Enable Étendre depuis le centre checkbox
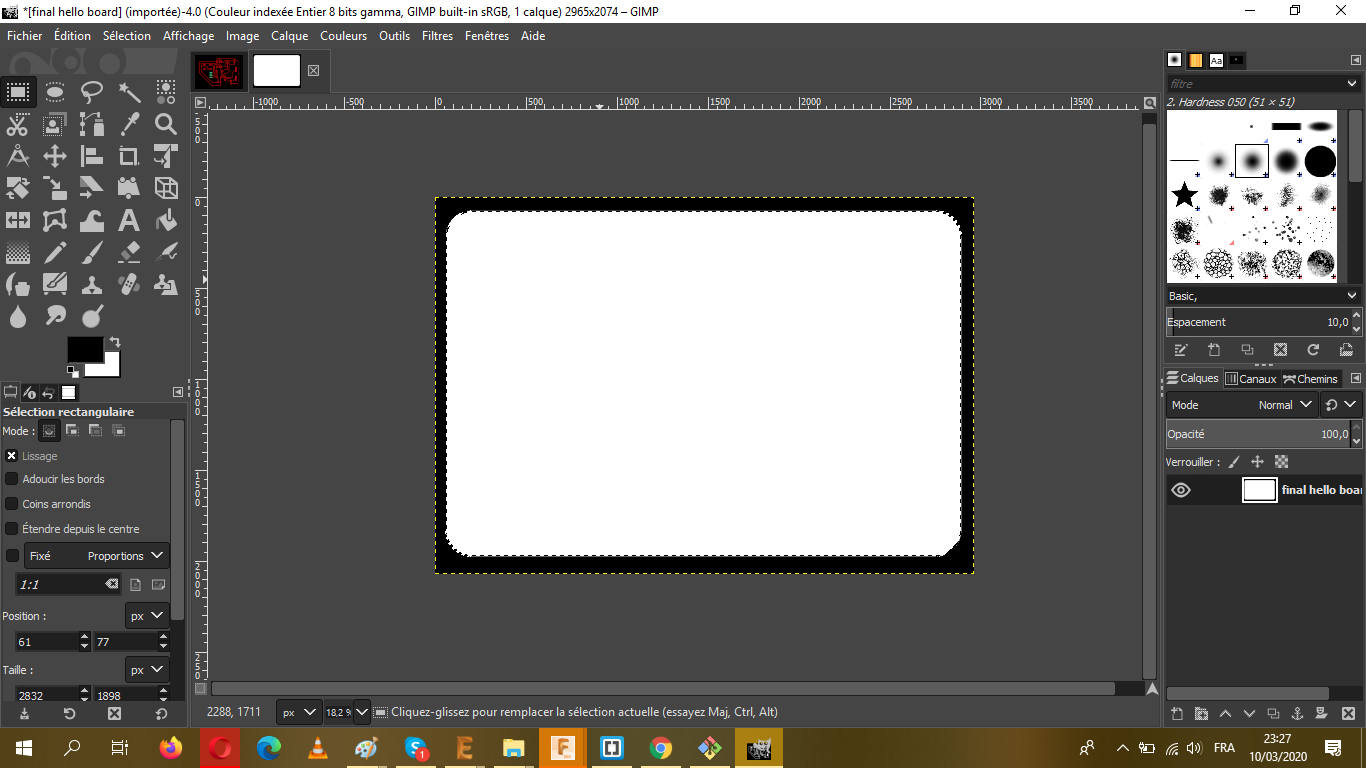This screenshot has height=768, width=1366. tap(12, 529)
